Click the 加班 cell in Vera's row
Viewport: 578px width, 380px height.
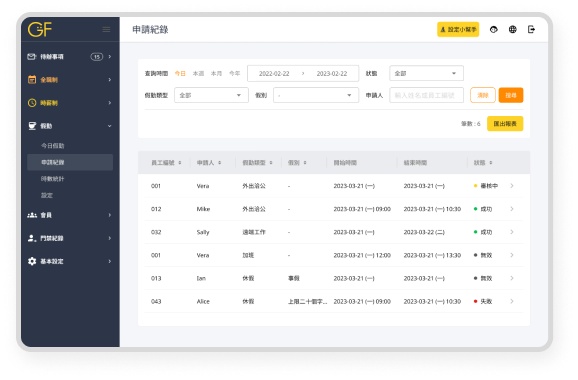[248, 255]
